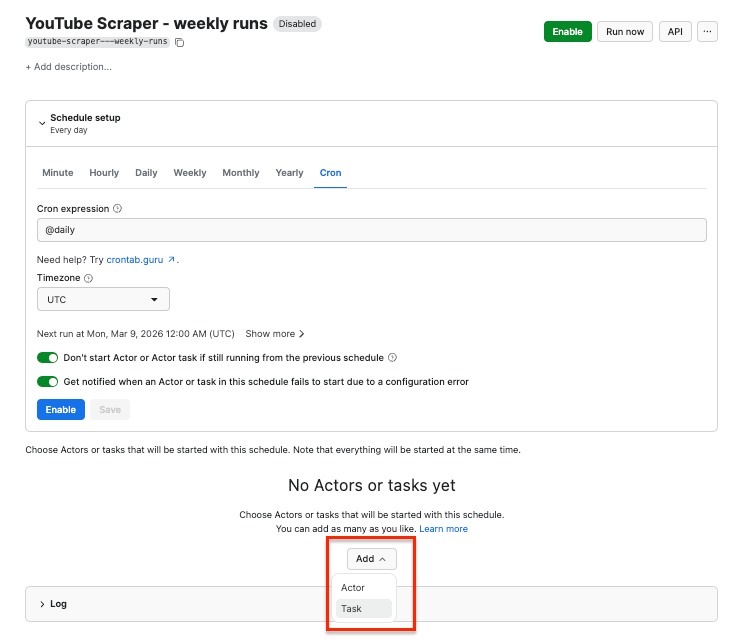Viewport: 741px width, 643px height.
Task: Close the Add dropdown menu
Action: 371,559
